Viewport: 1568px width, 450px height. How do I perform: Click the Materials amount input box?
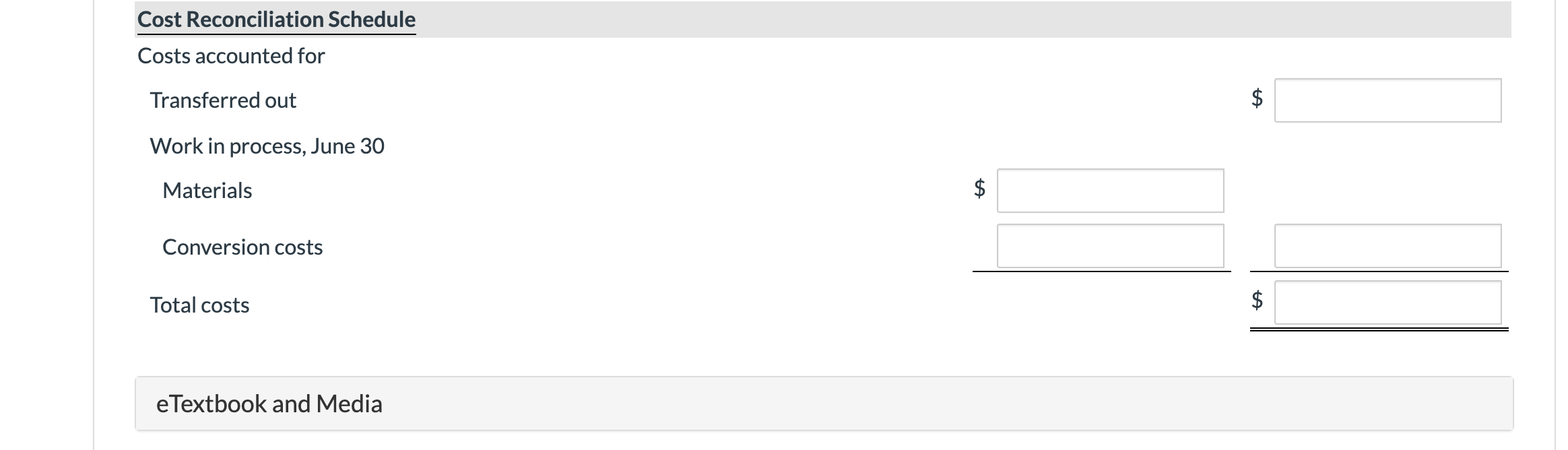click(1111, 191)
